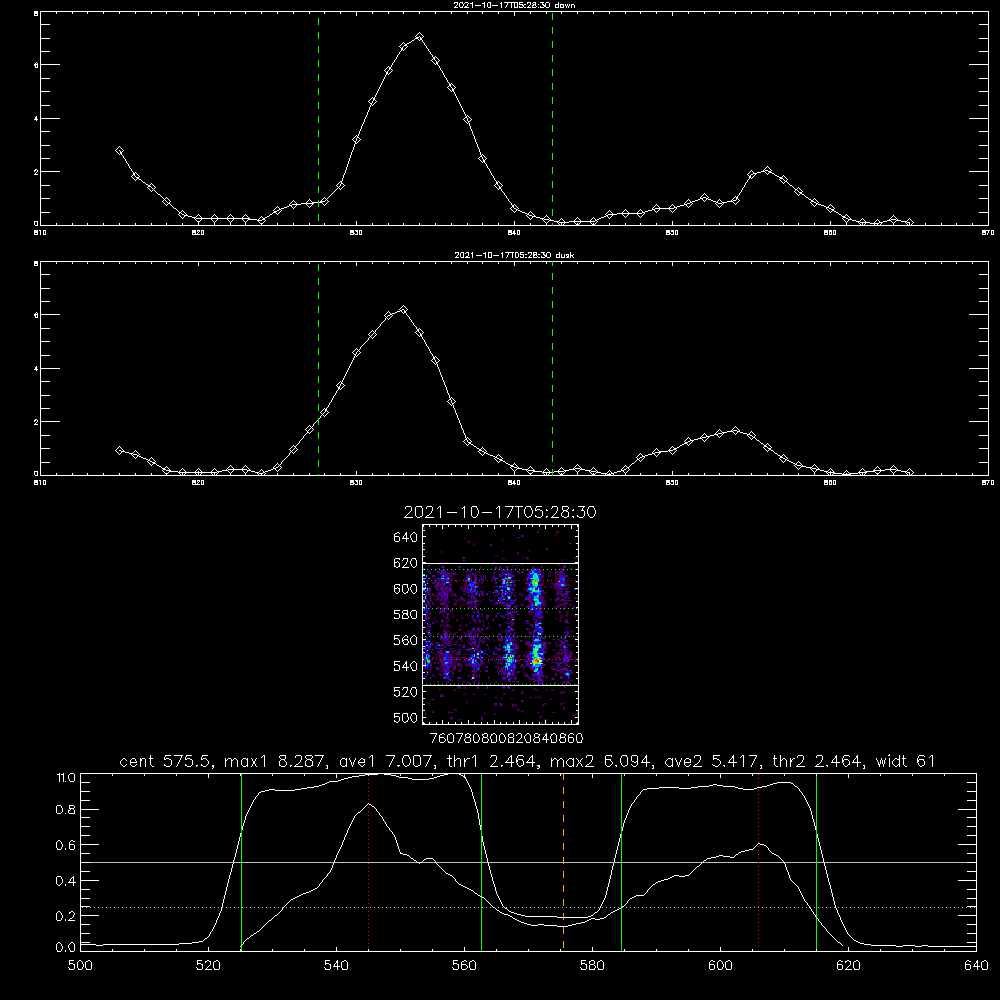
Task: Select the 'thr1 2.464' value in stats line
Action: coord(491,761)
